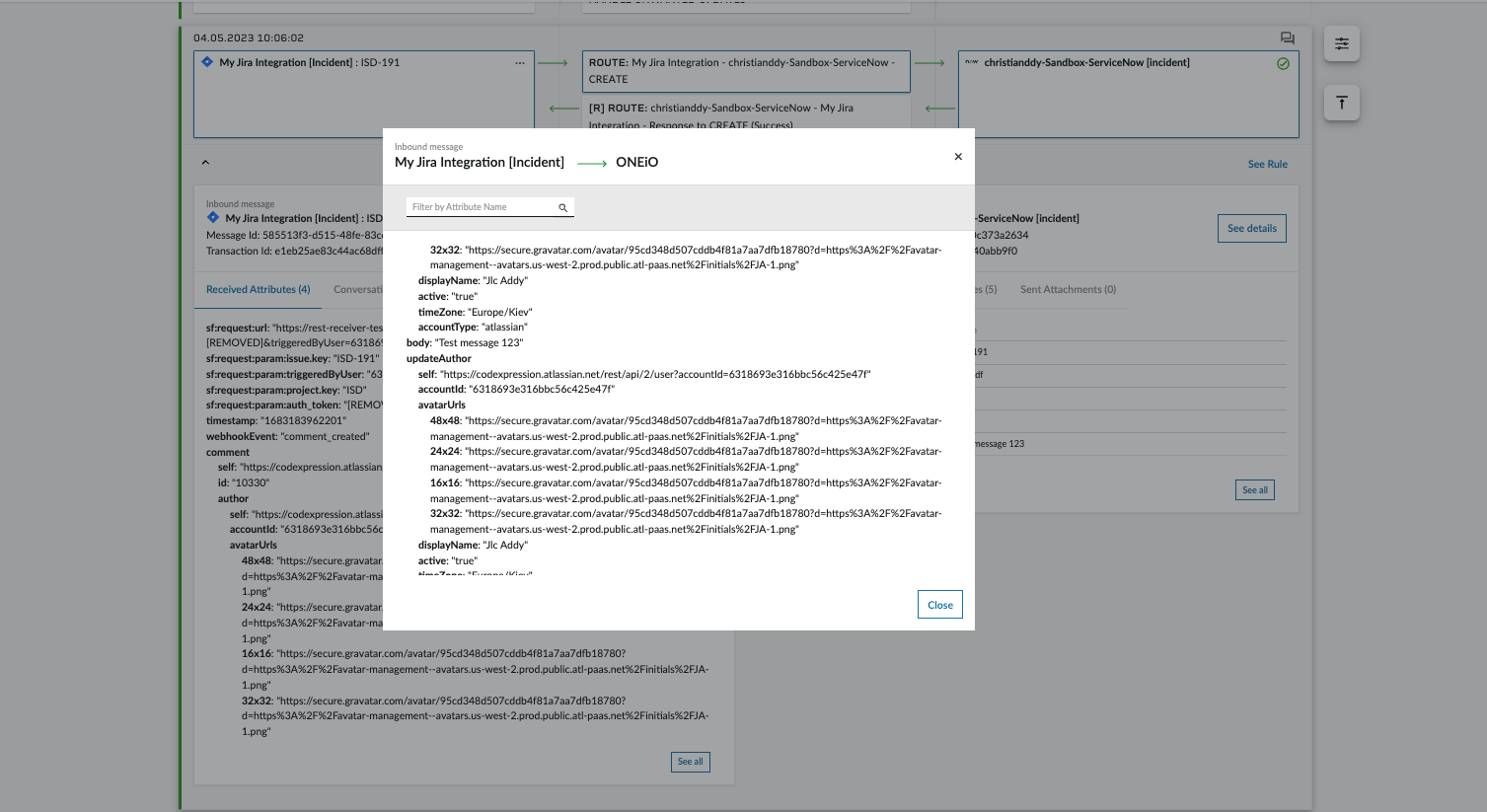Screen dimensions: 1487x812
Task: Close the Inbound message dialog with X
Action: pyautogui.click(x=957, y=157)
